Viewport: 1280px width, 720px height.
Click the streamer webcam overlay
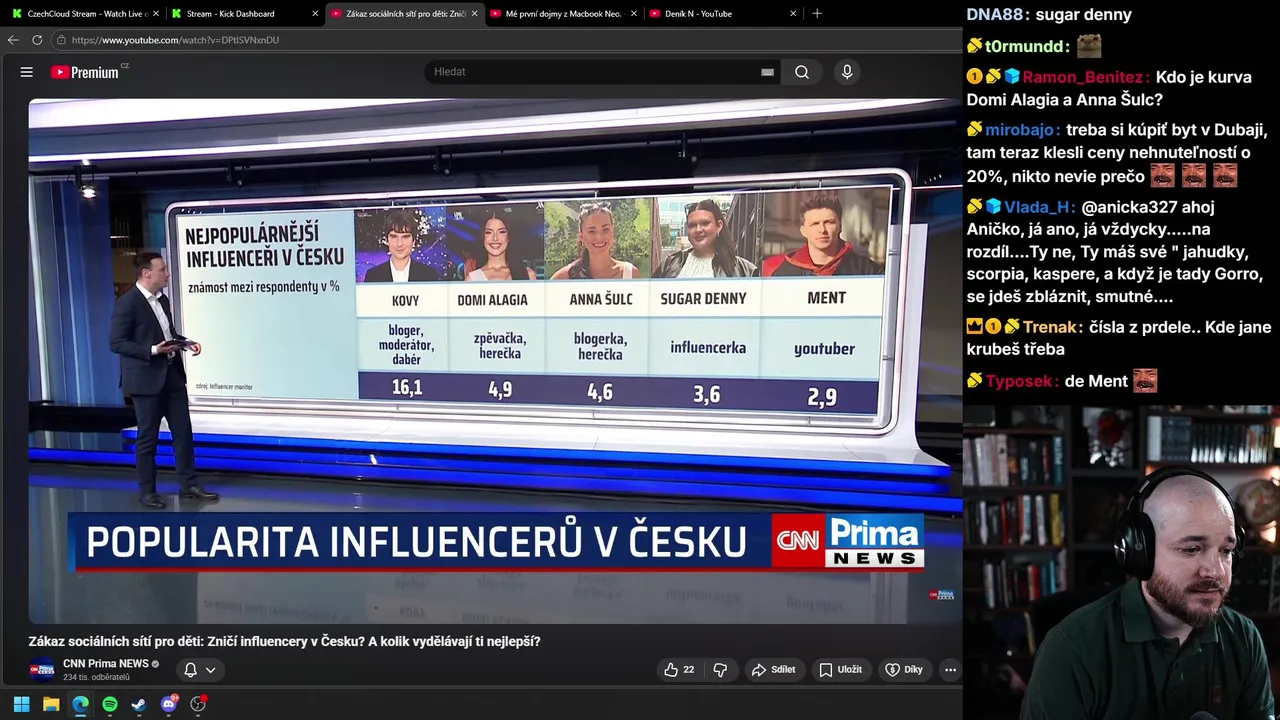(1121, 562)
